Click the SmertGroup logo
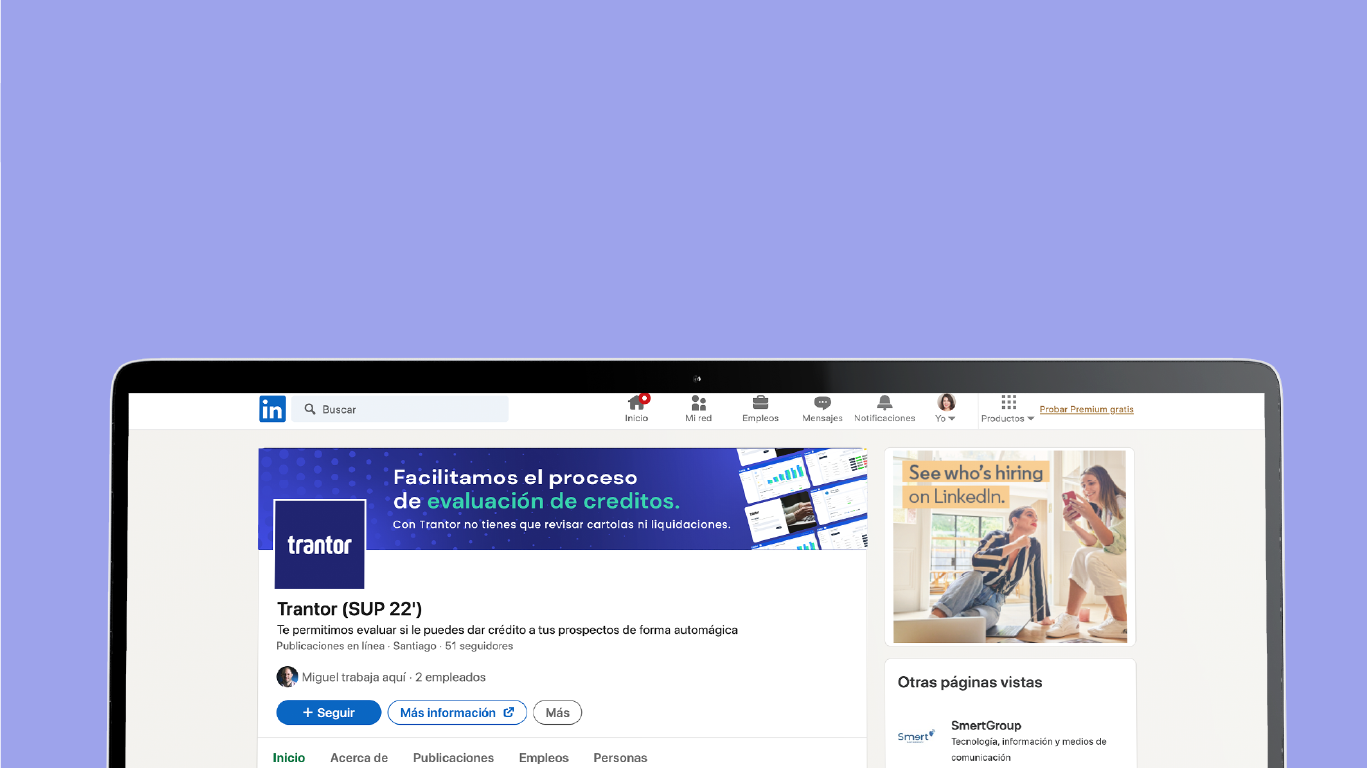Image resolution: width=1367 pixels, height=768 pixels. [916, 736]
